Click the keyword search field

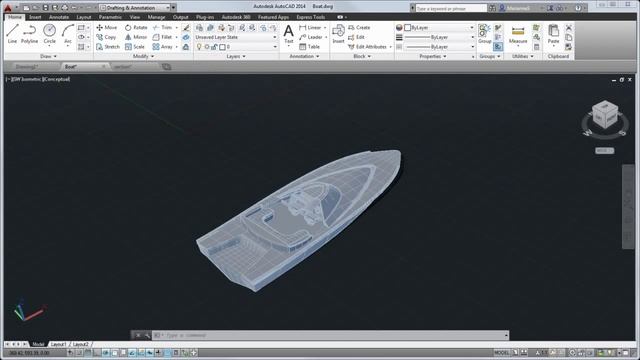pos(451,8)
